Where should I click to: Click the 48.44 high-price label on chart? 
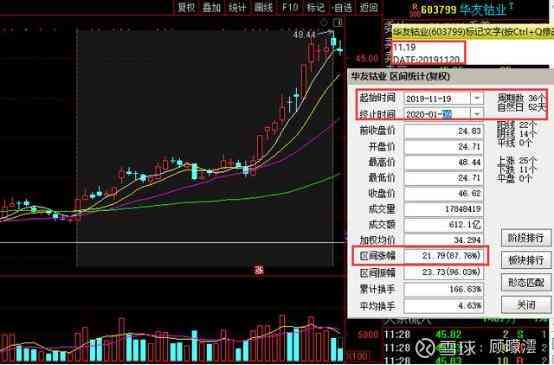tap(304, 35)
